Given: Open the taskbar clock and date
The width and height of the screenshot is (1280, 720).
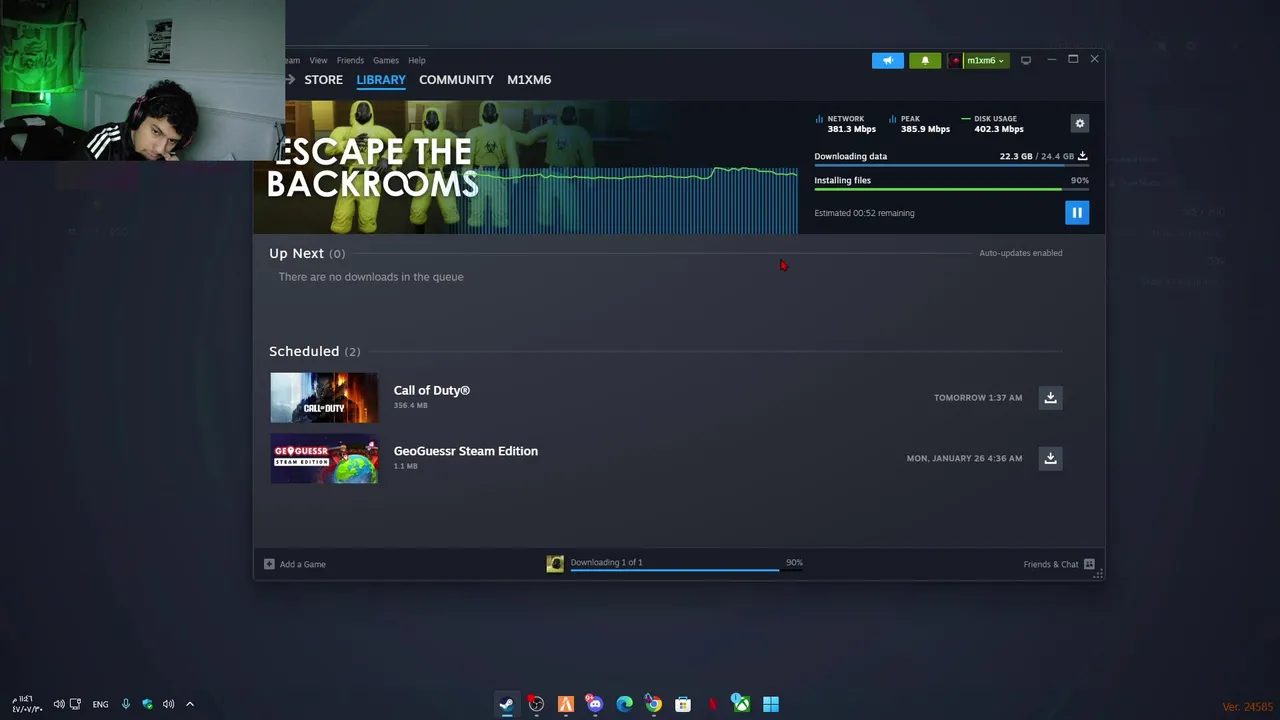Looking at the screenshot, I should tap(27, 704).
